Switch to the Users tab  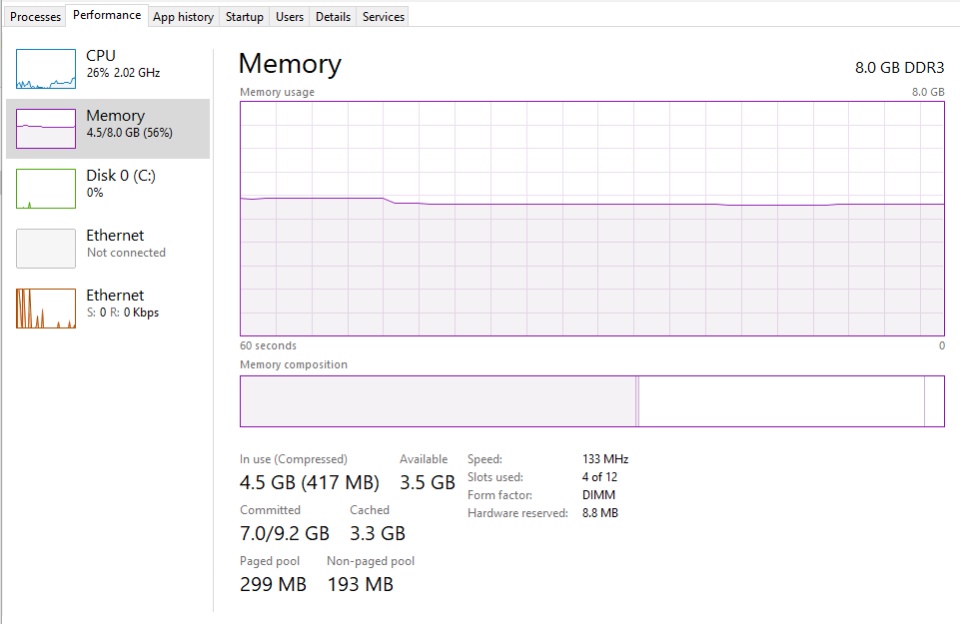point(290,17)
